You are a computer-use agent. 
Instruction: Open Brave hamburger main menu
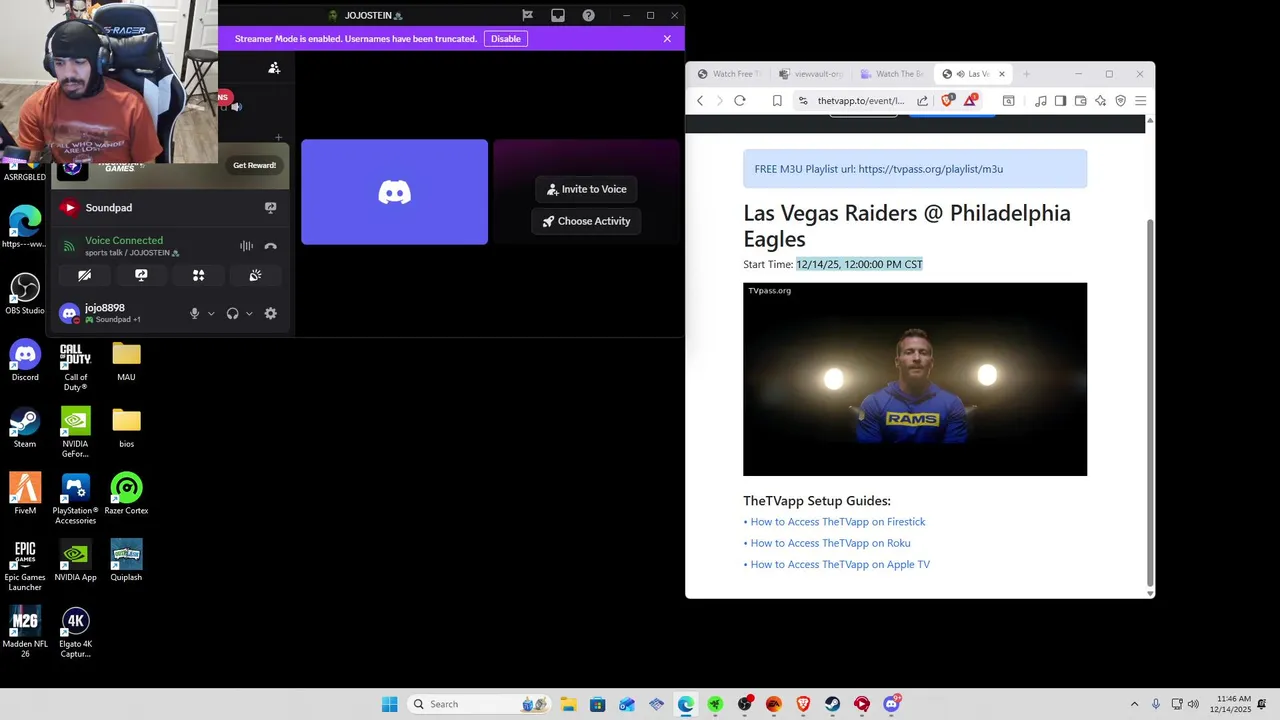pos(1140,101)
